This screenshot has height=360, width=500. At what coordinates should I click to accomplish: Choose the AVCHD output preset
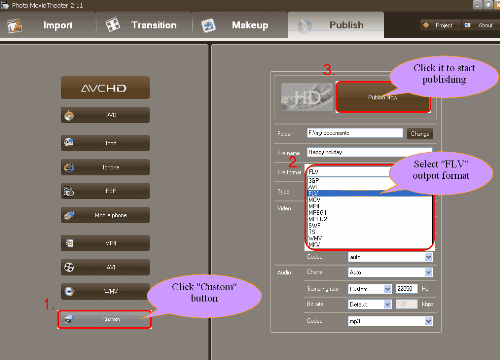click(x=105, y=88)
